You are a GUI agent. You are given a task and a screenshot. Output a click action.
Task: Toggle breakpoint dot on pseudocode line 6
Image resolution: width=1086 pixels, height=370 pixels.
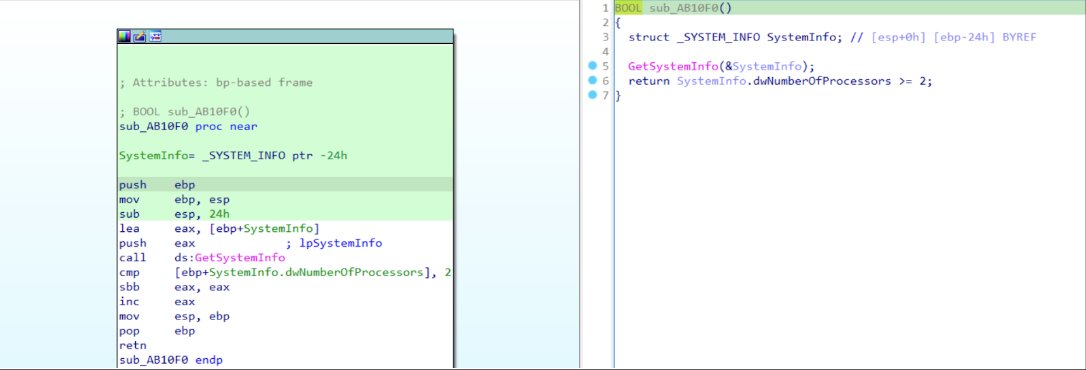592,80
